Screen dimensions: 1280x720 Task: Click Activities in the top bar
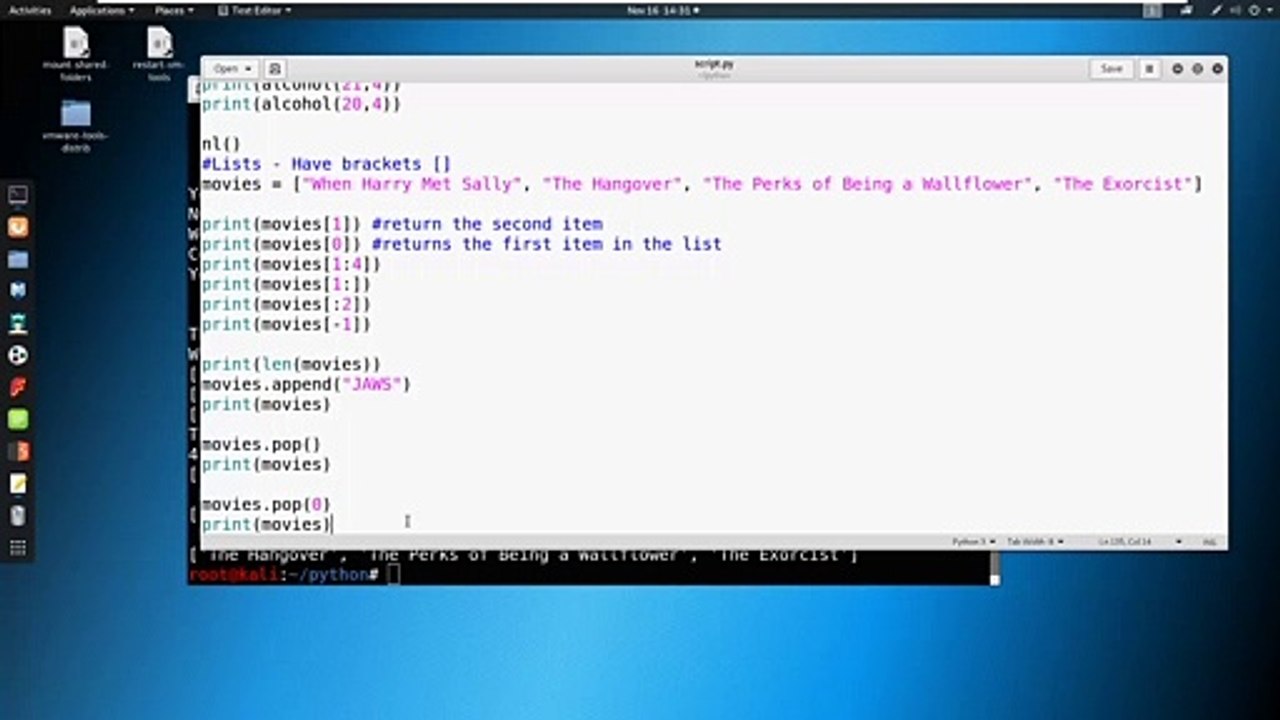[x=30, y=10]
